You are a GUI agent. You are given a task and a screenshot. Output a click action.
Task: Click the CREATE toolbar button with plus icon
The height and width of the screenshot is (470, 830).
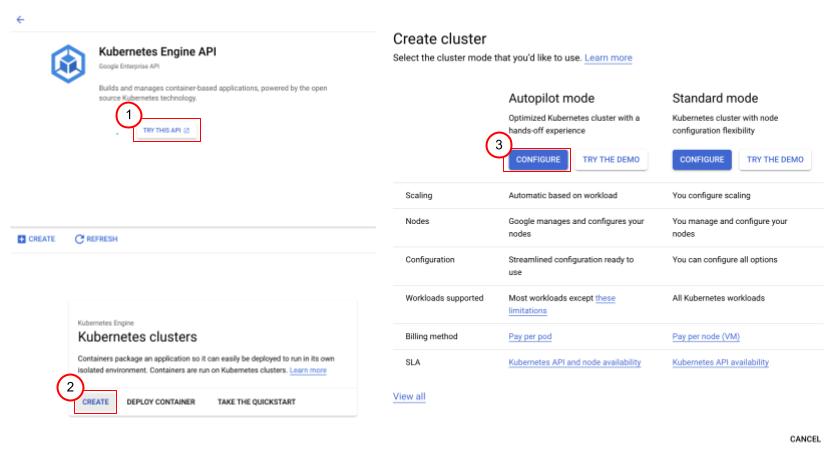[36, 239]
